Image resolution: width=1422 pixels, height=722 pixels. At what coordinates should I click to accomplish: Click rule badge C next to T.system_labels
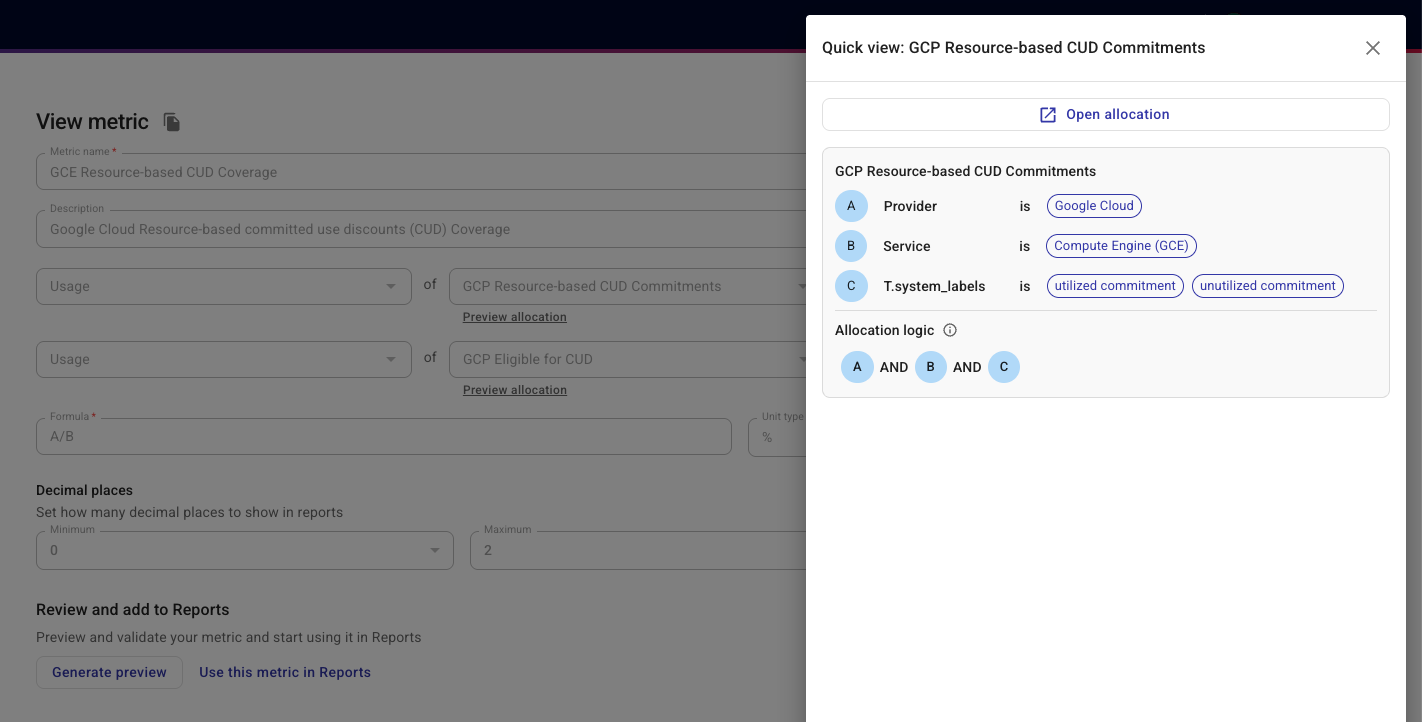pyautogui.click(x=851, y=286)
